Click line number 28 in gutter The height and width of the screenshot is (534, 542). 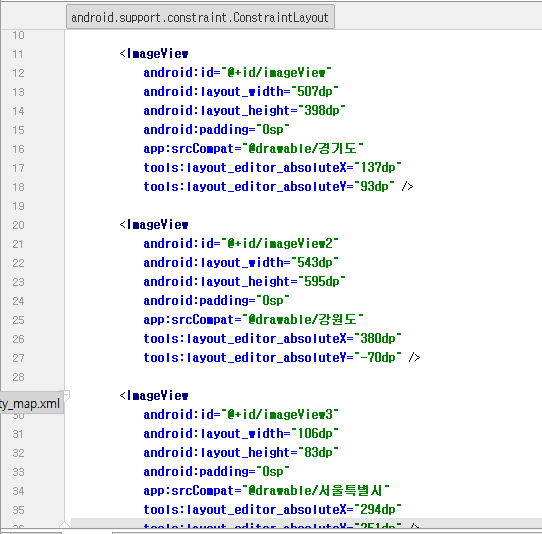point(18,377)
